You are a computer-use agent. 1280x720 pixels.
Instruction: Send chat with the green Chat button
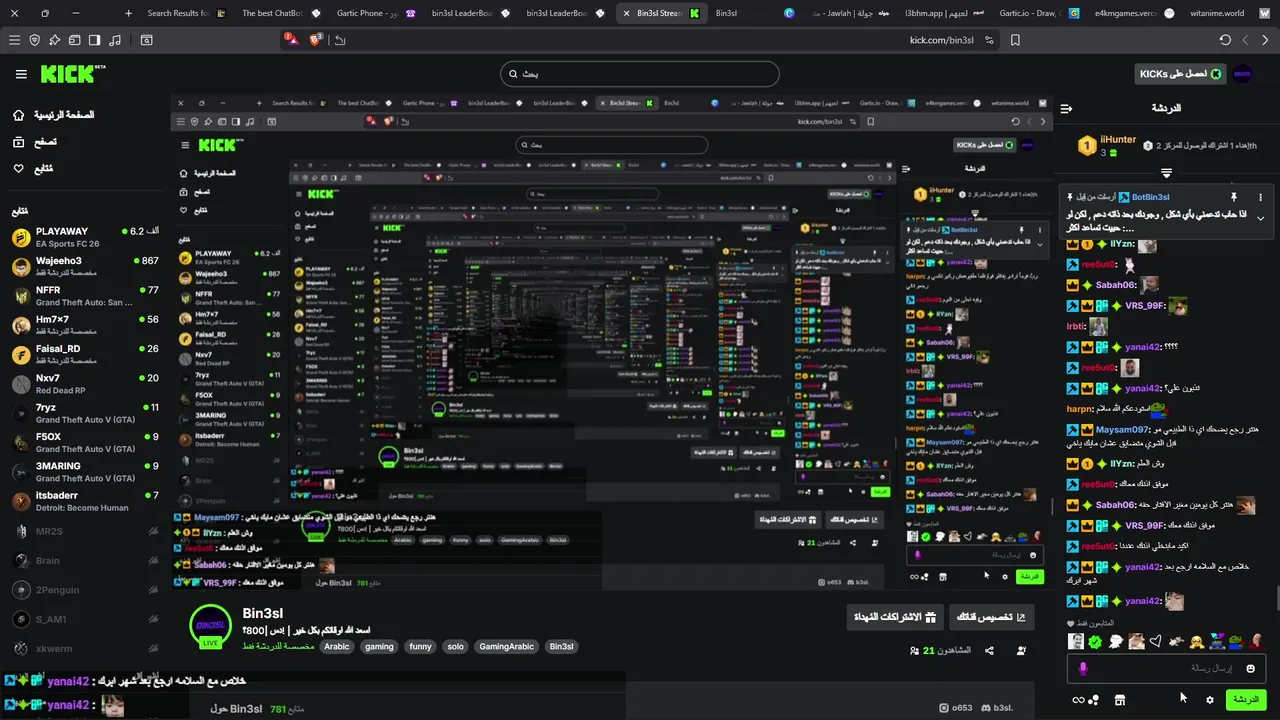[1246, 700]
